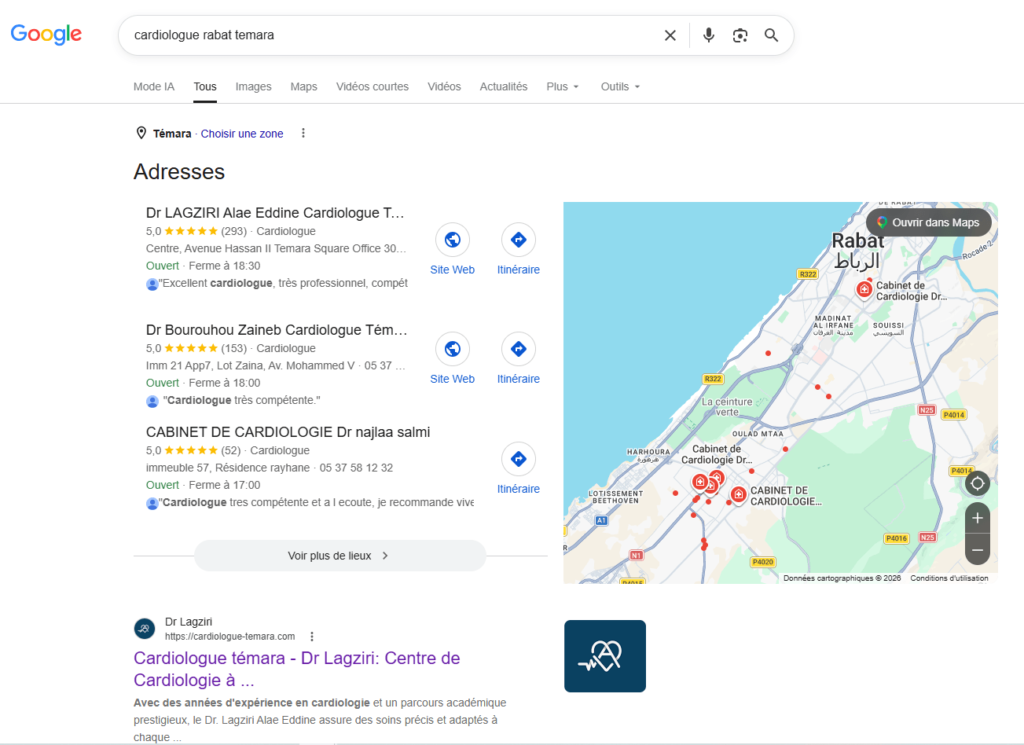Image resolution: width=1024 pixels, height=745 pixels.
Task: Click the (293) reviews rating
Action: (x=234, y=231)
